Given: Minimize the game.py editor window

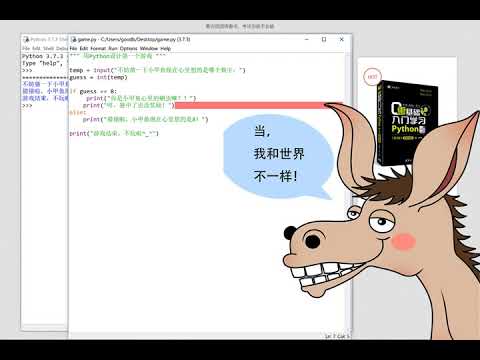Looking at the screenshot, I should click(x=307, y=39).
